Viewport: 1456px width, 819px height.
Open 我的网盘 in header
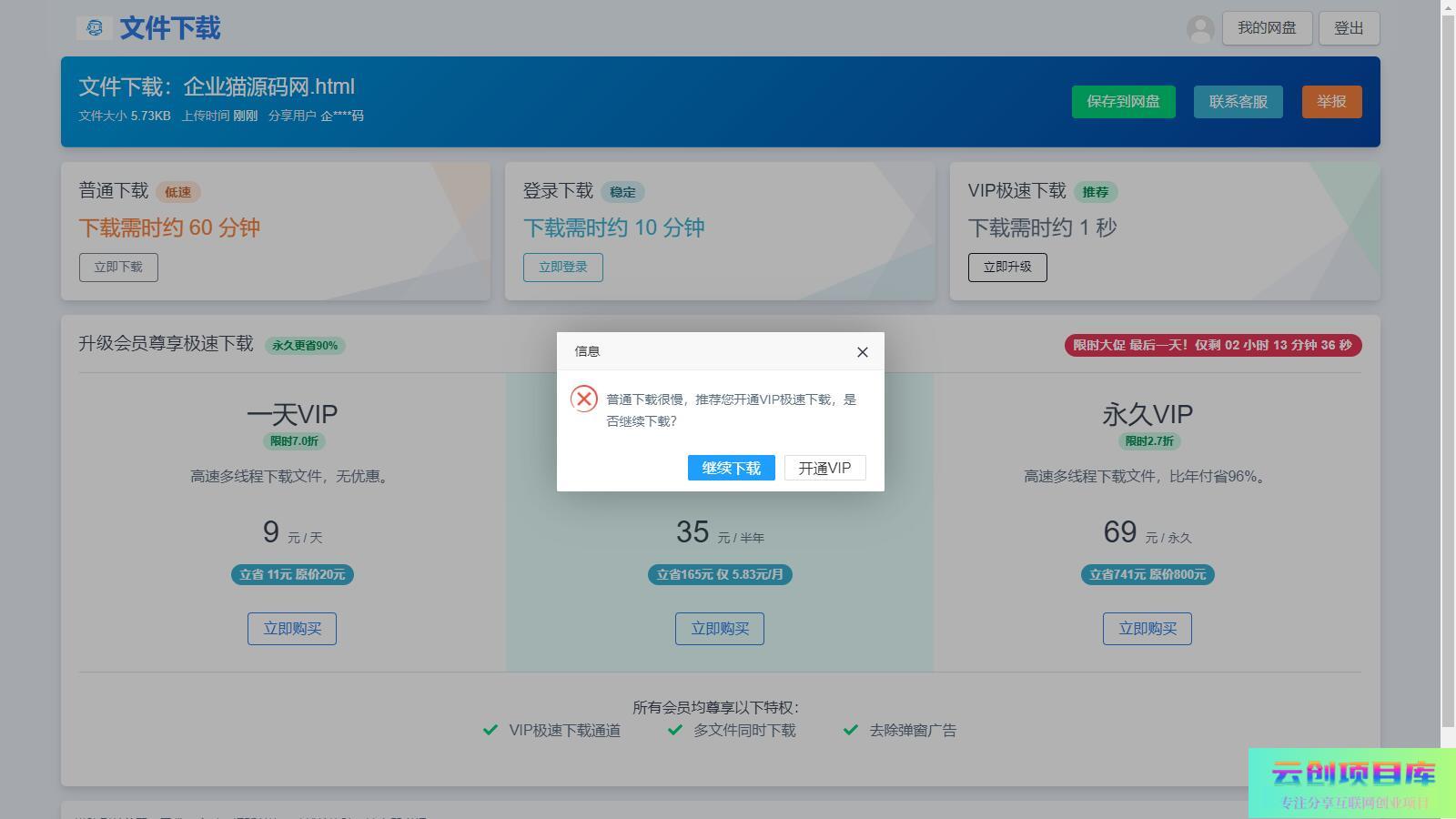(1266, 28)
